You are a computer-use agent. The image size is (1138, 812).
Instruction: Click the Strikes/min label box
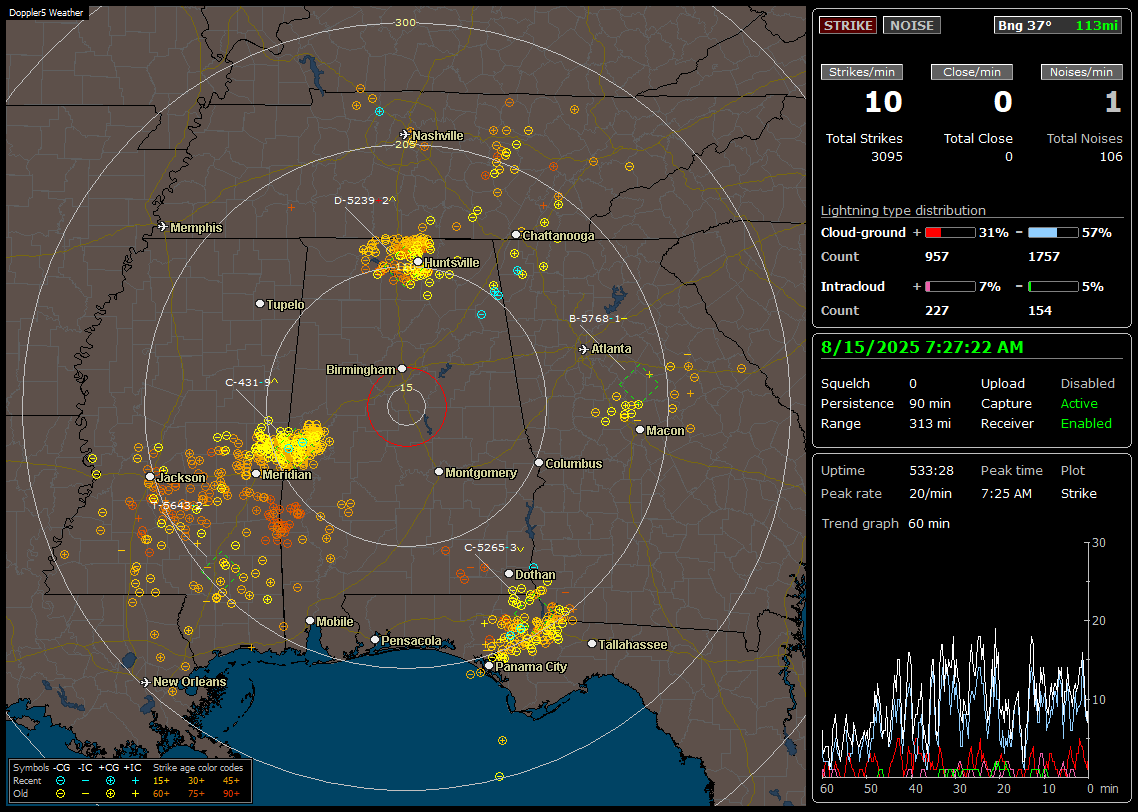click(x=861, y=72)
